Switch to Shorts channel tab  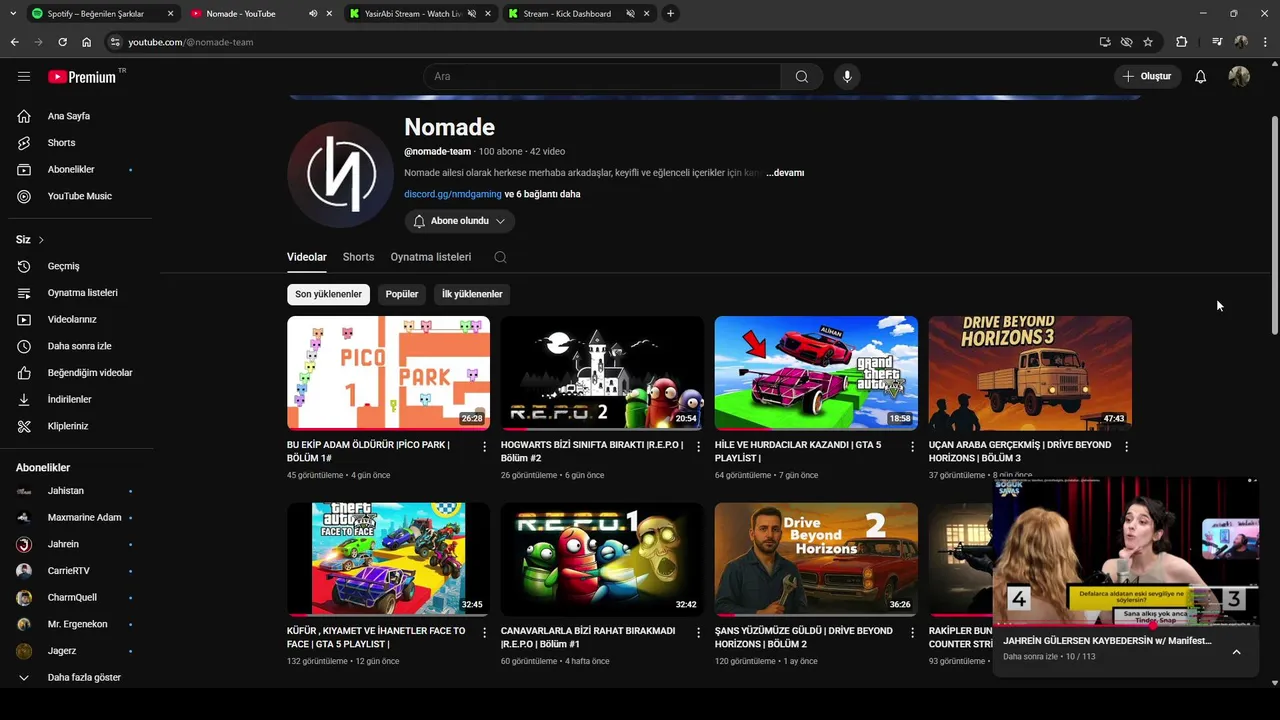[358, 257]
